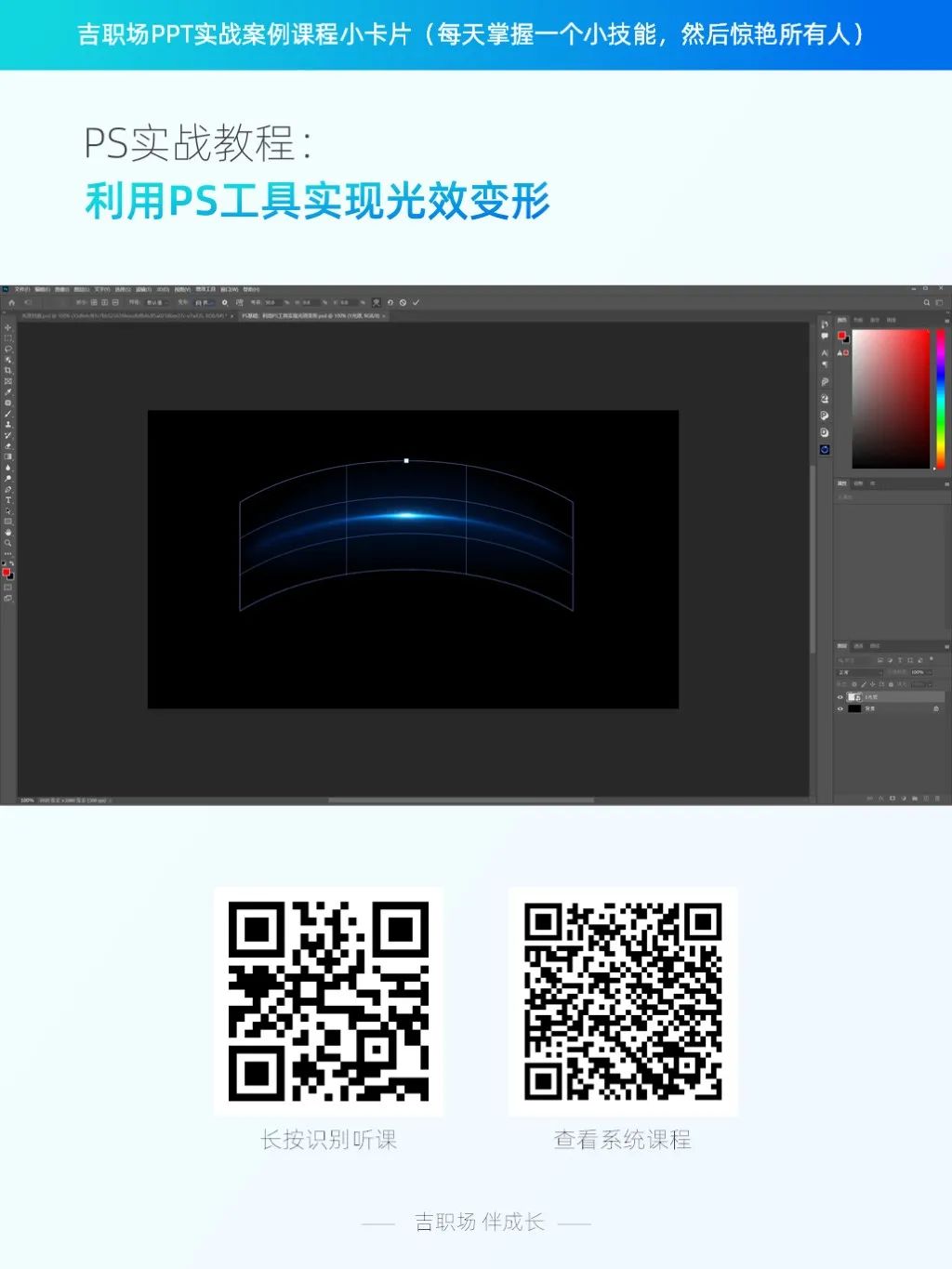Select the Pen tool

coord(8,489)
